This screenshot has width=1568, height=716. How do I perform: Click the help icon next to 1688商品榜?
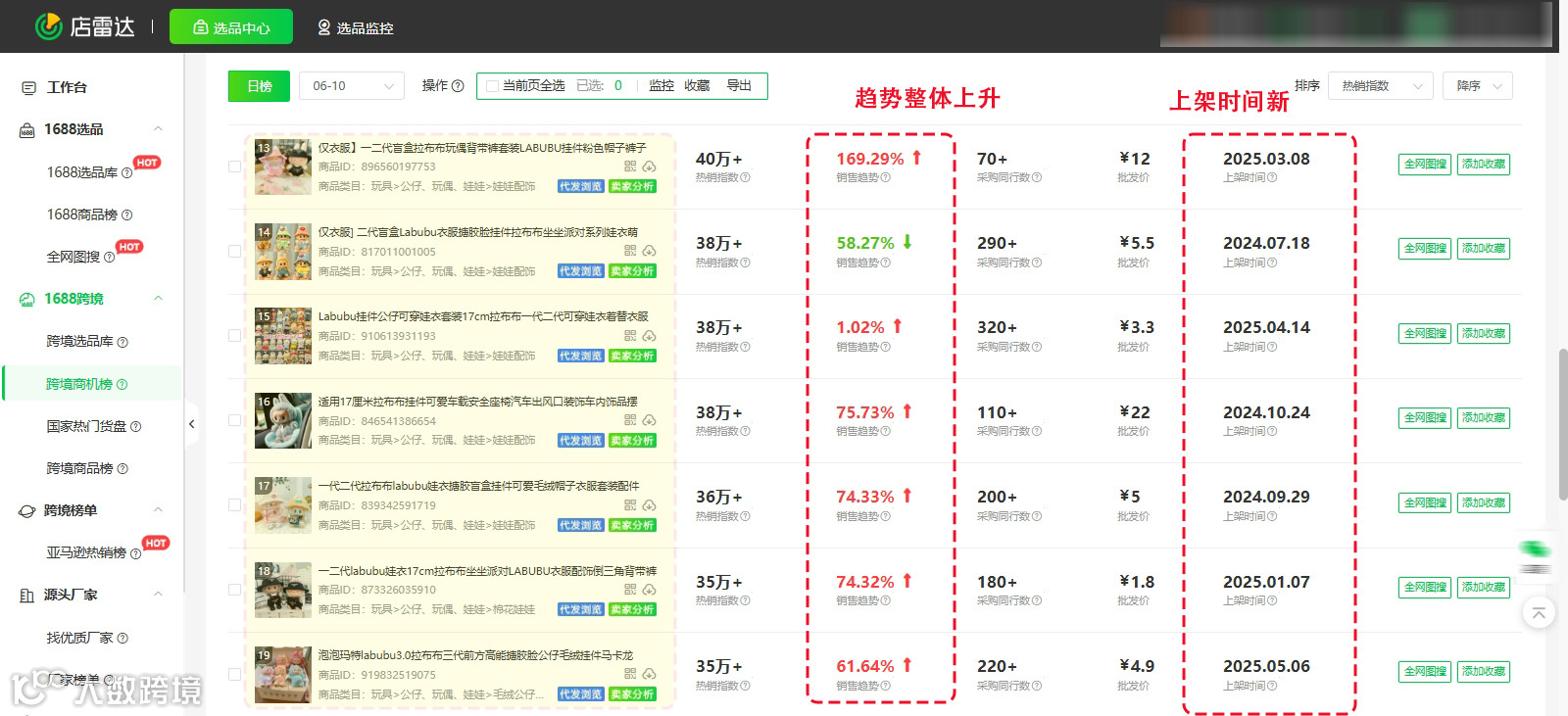click(x=126, y=215)
